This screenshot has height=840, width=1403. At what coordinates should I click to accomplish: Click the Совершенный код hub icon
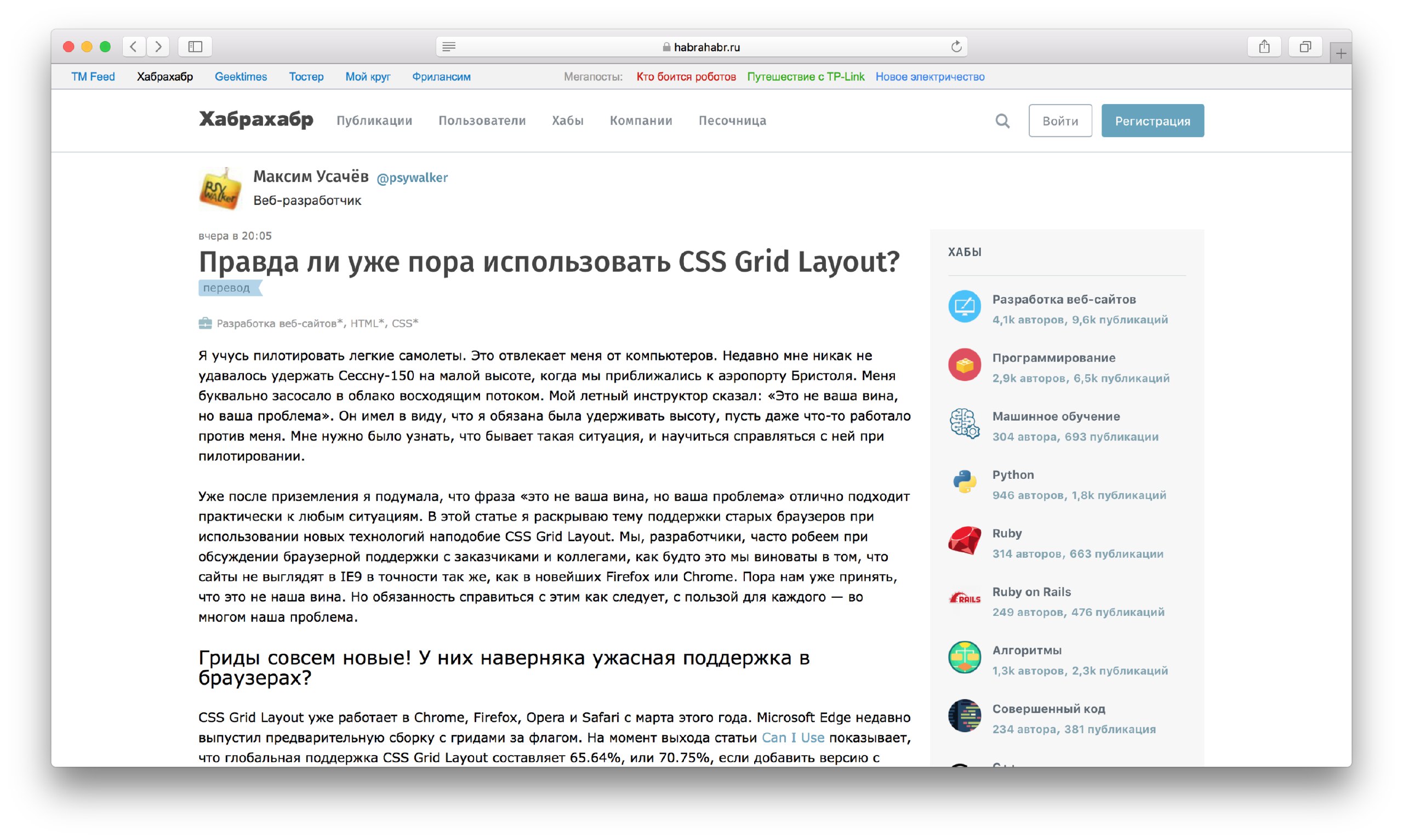[x=965, y=716]
